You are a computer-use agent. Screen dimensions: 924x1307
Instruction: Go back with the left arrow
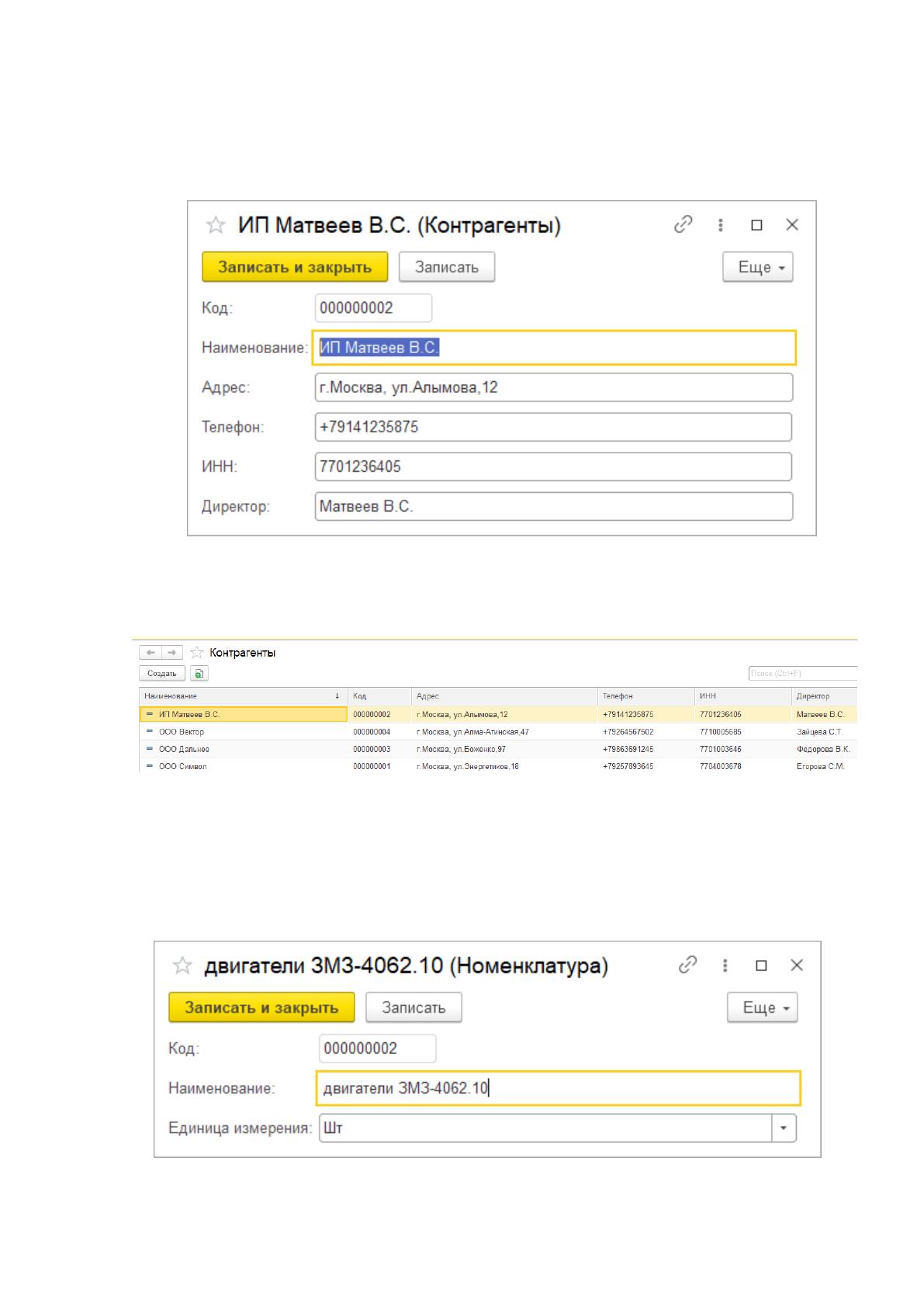(151, 653)
